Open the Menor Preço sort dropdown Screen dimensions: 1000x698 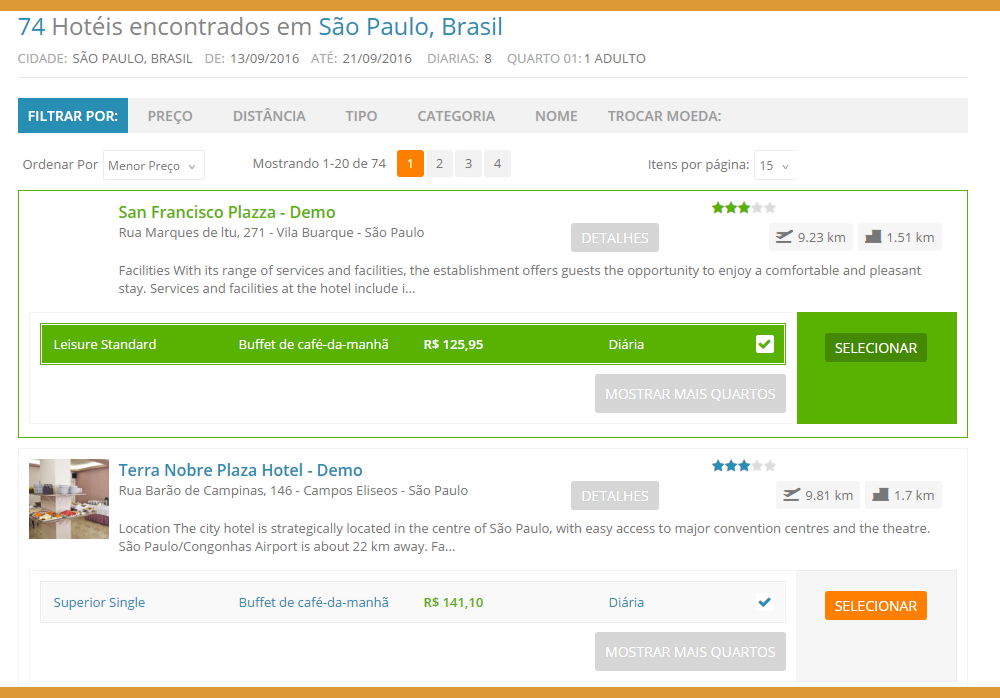coord(154,165)
